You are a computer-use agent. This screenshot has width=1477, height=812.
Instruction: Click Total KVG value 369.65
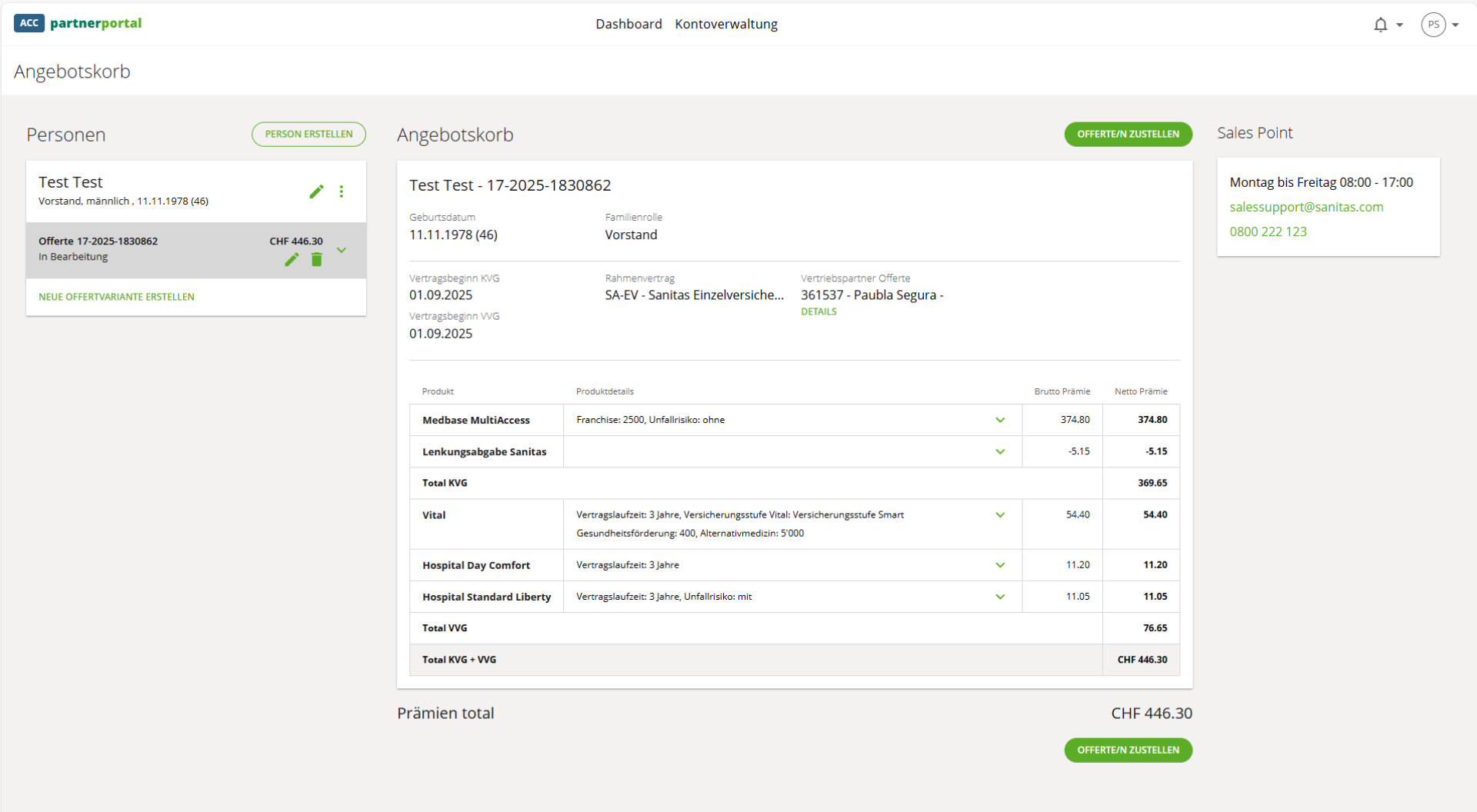pos(1152,483)
